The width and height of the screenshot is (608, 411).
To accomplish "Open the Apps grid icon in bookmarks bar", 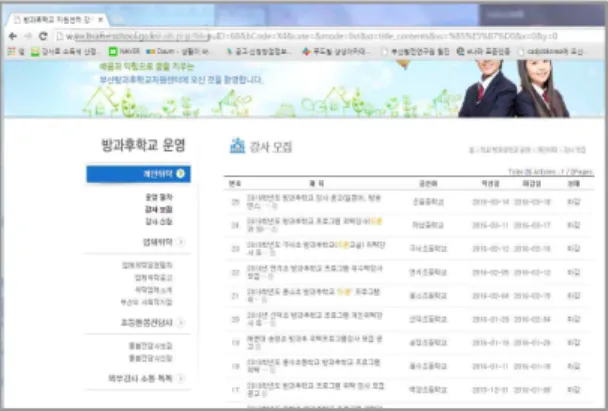I will pyautogui.click(x=11, y=51).
